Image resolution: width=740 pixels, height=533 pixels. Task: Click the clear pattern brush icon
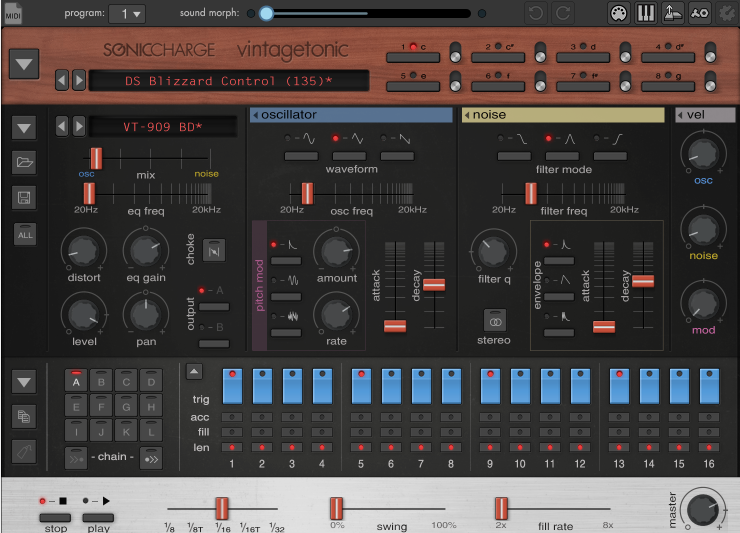[x=24, y=452]
